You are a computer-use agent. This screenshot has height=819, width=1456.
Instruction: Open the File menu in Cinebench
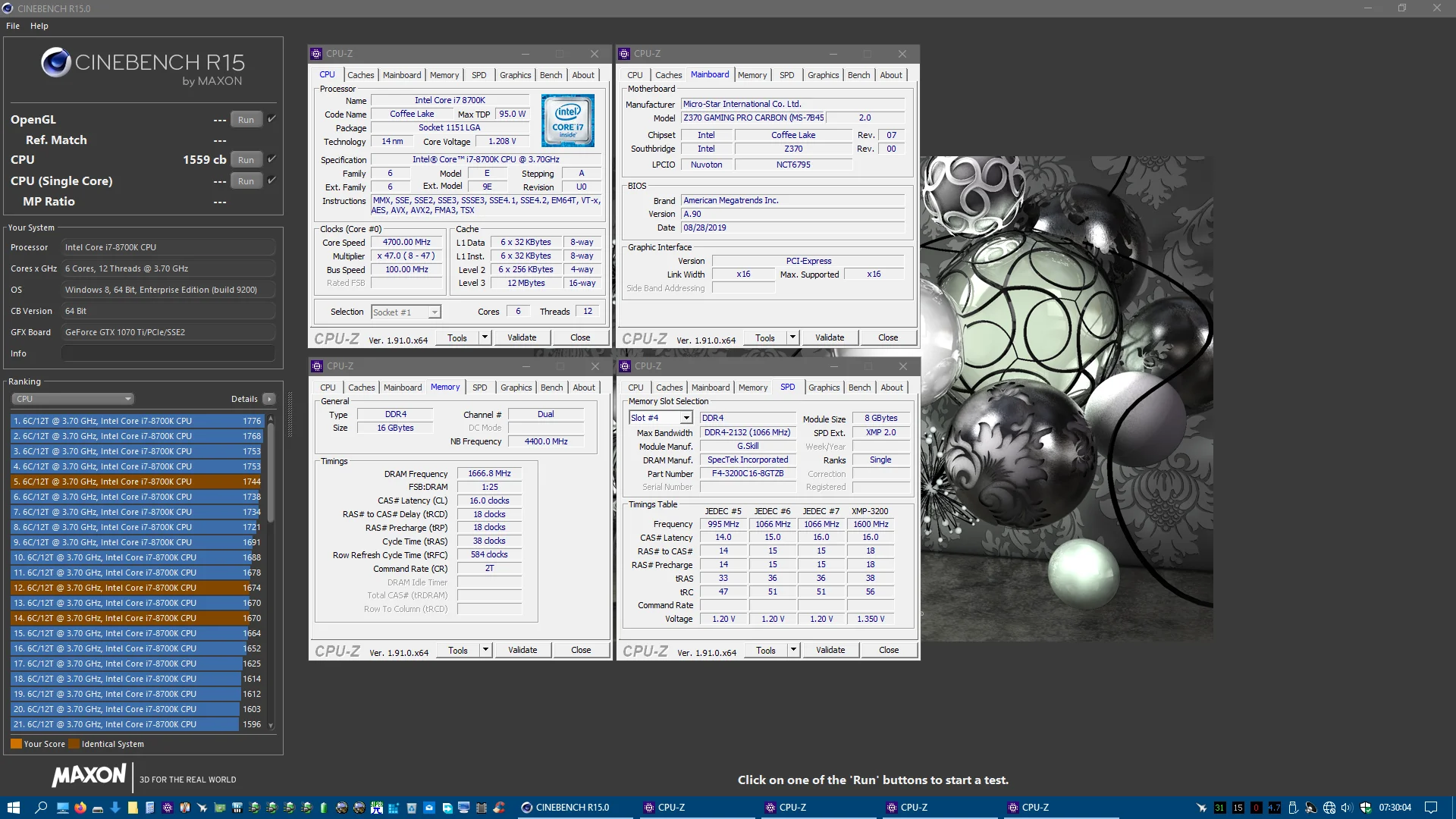(x=13, y=26)
